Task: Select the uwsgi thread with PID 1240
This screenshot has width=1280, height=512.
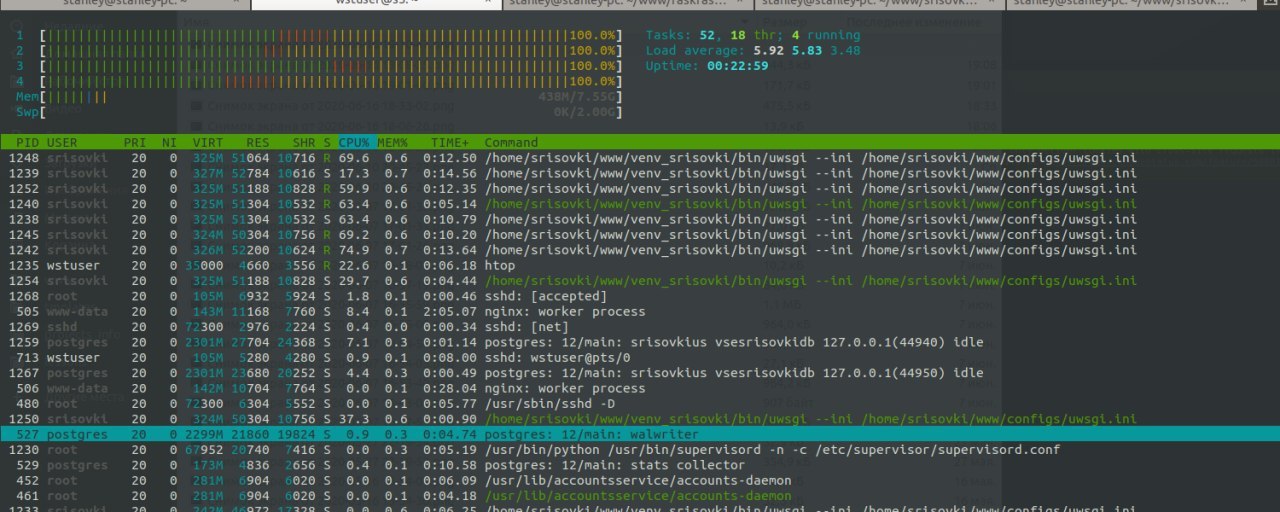Action: 640,204
